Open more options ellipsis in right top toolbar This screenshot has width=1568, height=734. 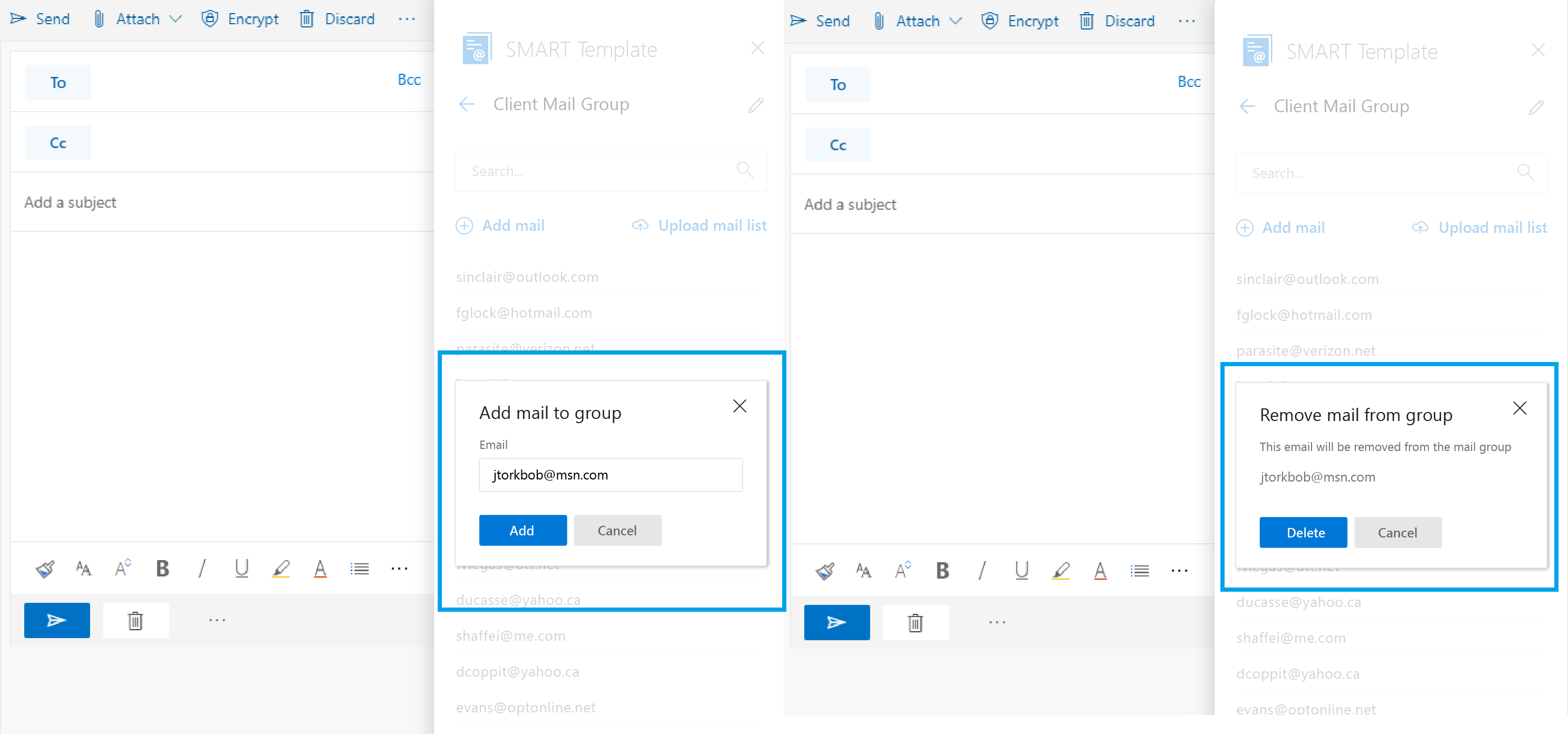(x=1186, y=21)
